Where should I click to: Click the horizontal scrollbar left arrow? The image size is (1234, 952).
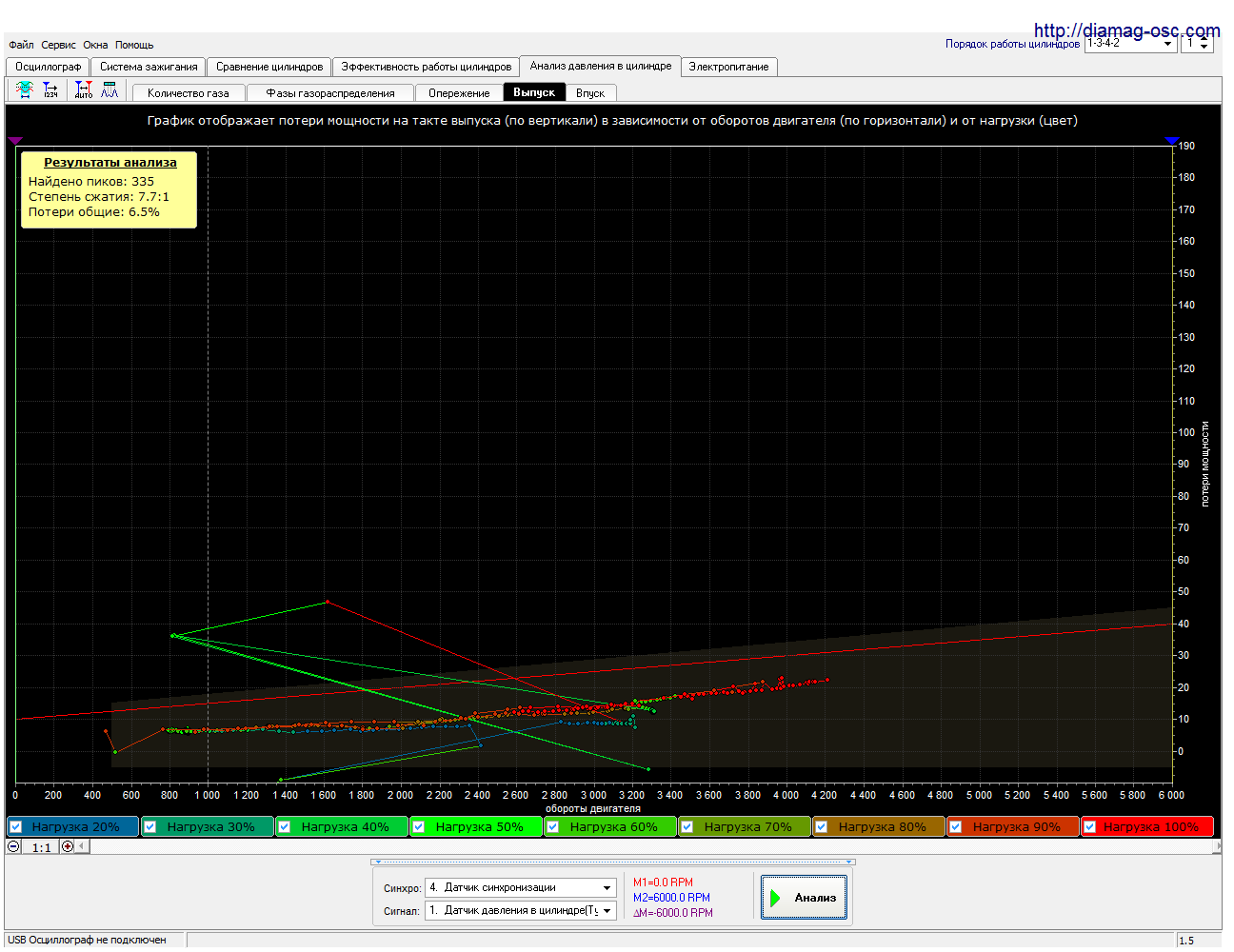click(x=82, y=846)
